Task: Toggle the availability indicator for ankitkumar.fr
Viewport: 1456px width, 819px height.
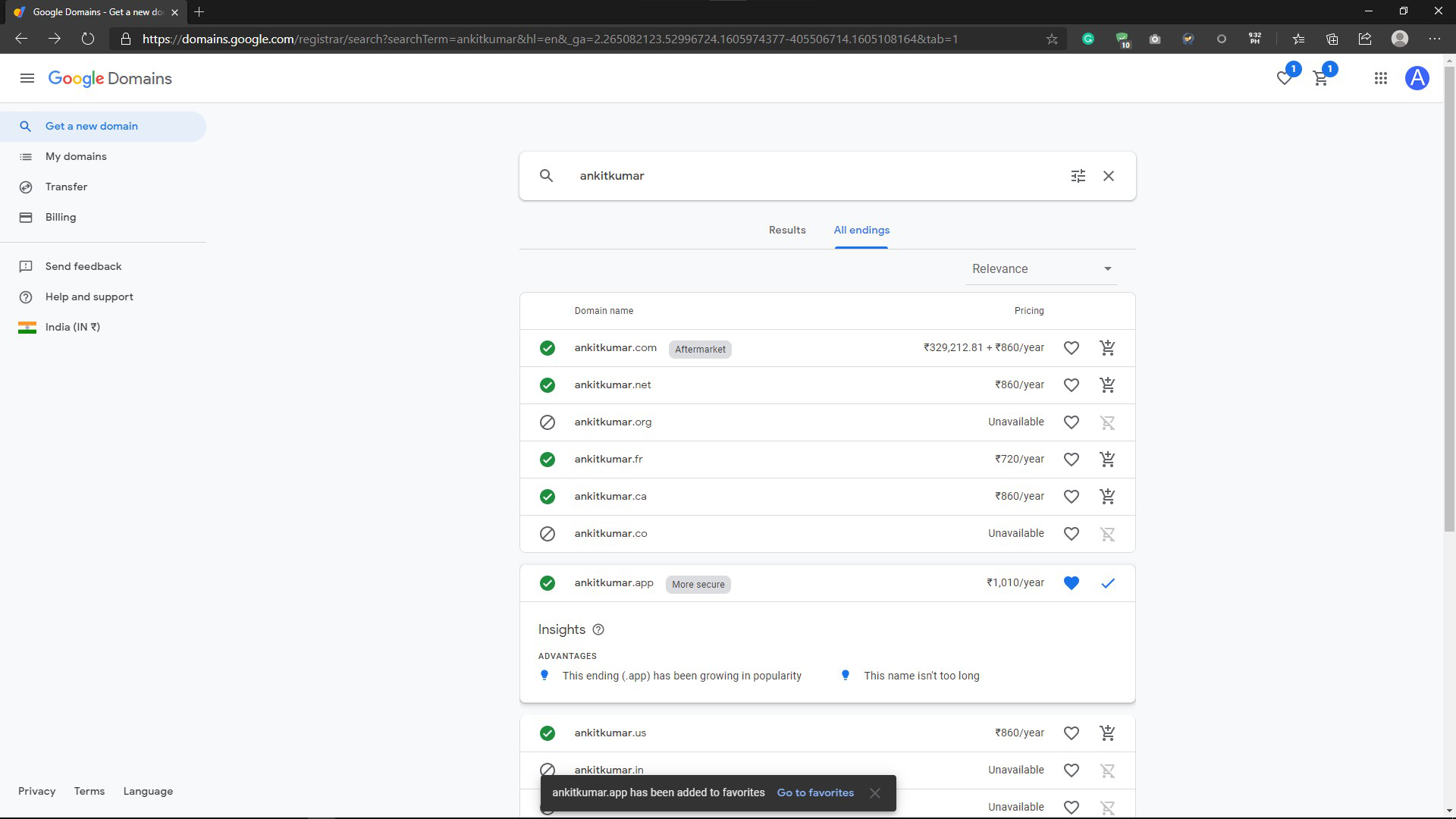Action: click(547, 459)
